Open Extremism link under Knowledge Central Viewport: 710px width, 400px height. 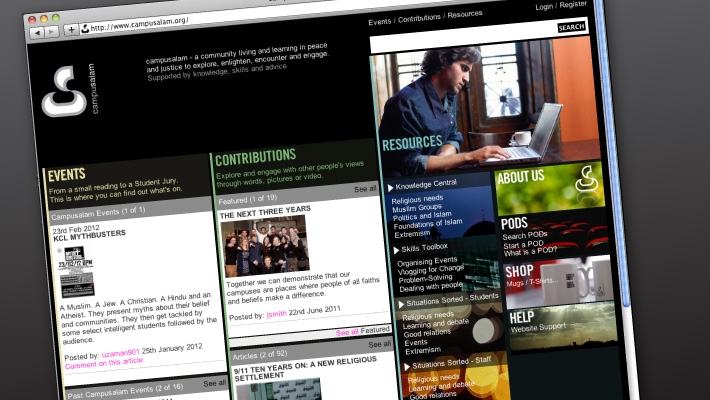coord(412,234)
